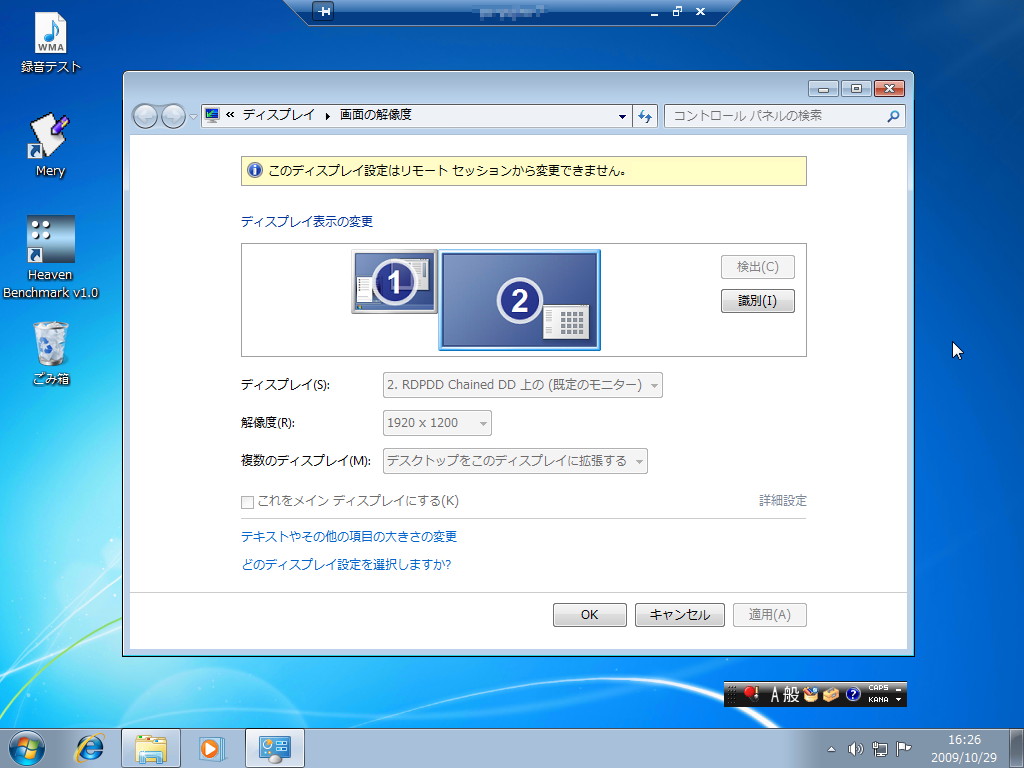Click the 適用(A) apply button
1024x768 pixels.
(769, 615)
